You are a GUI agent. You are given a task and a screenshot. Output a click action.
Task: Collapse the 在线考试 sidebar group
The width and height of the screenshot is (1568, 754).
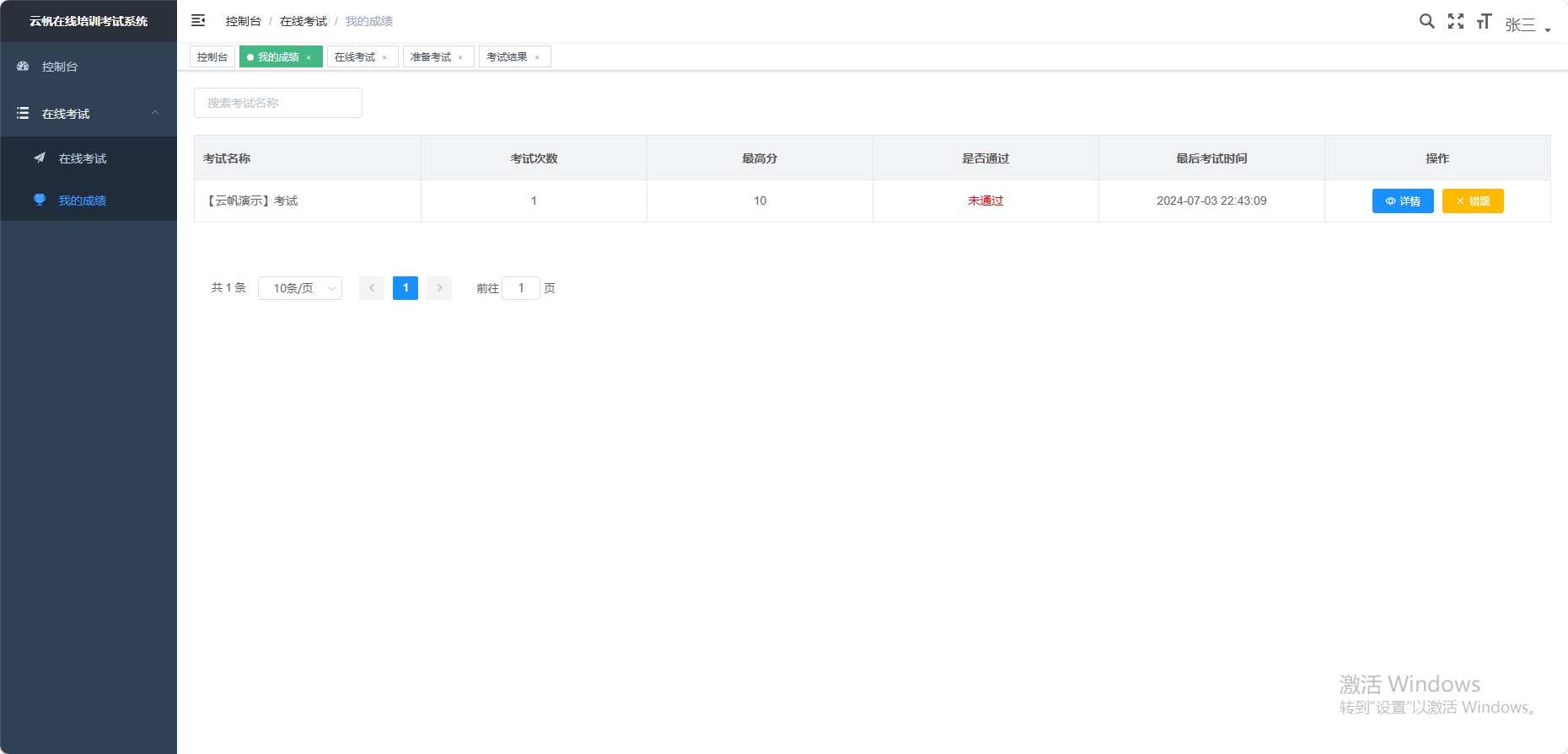[x=89, y=113]
